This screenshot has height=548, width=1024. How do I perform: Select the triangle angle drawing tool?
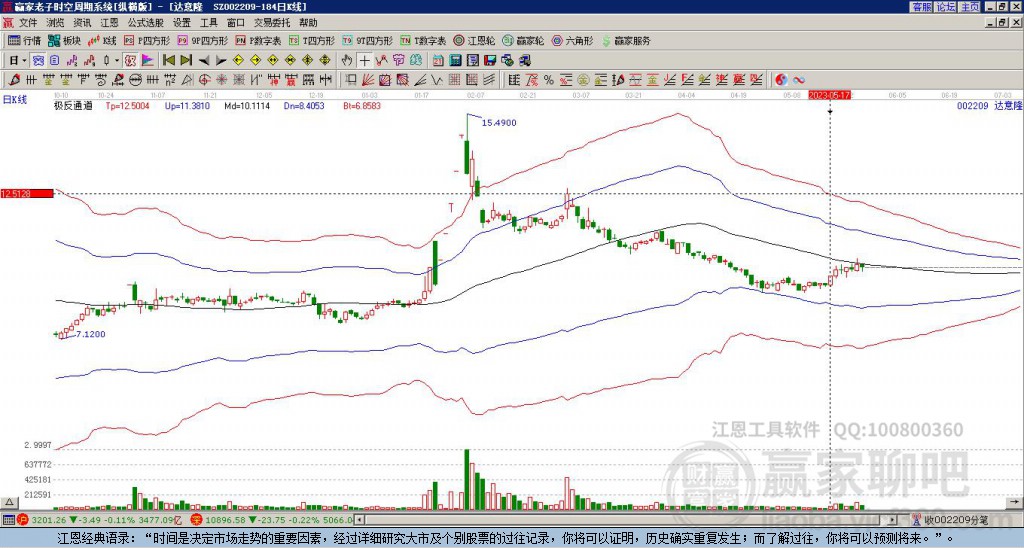click(x=187, y=80)
